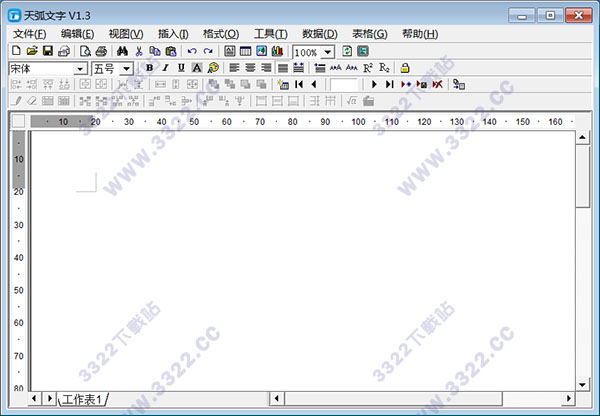600x416 pixels.
Task: Open a file with the folder icon
Action: pyautogui.click(x=32, y=51)
